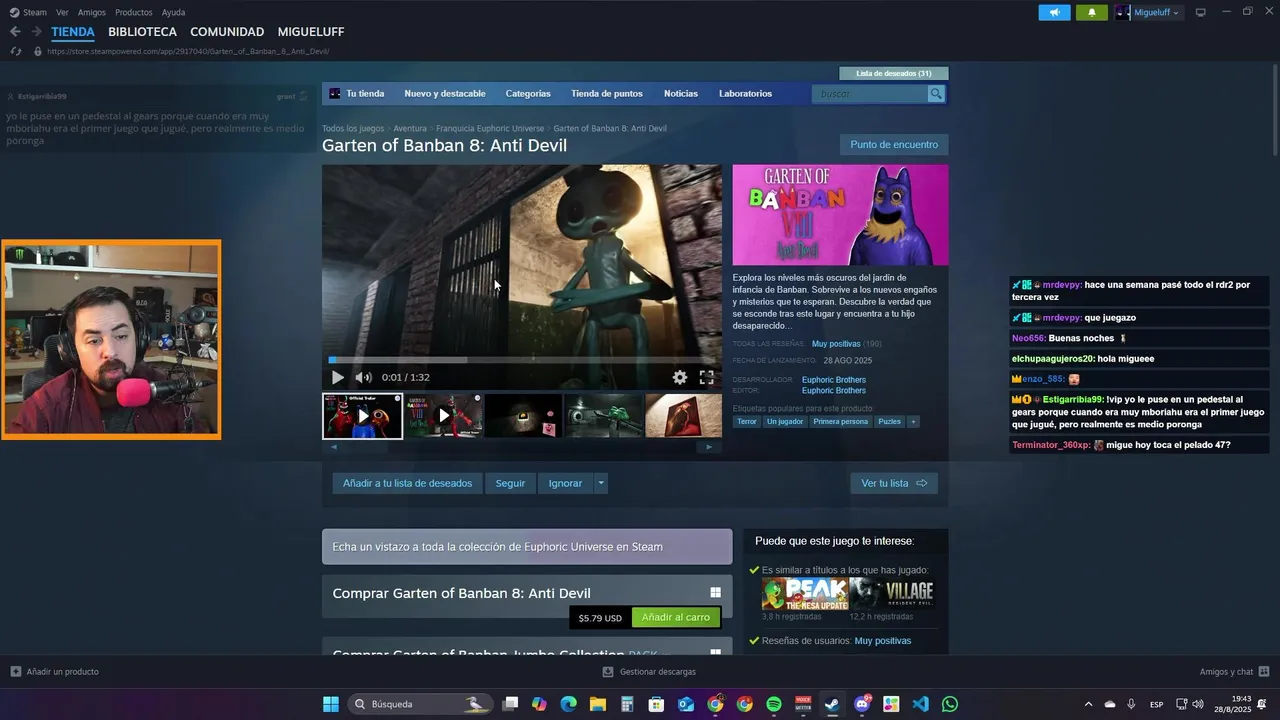The image size is (1280, 720).
Task: Open Categorías menu
Action: tap(528, 94)
